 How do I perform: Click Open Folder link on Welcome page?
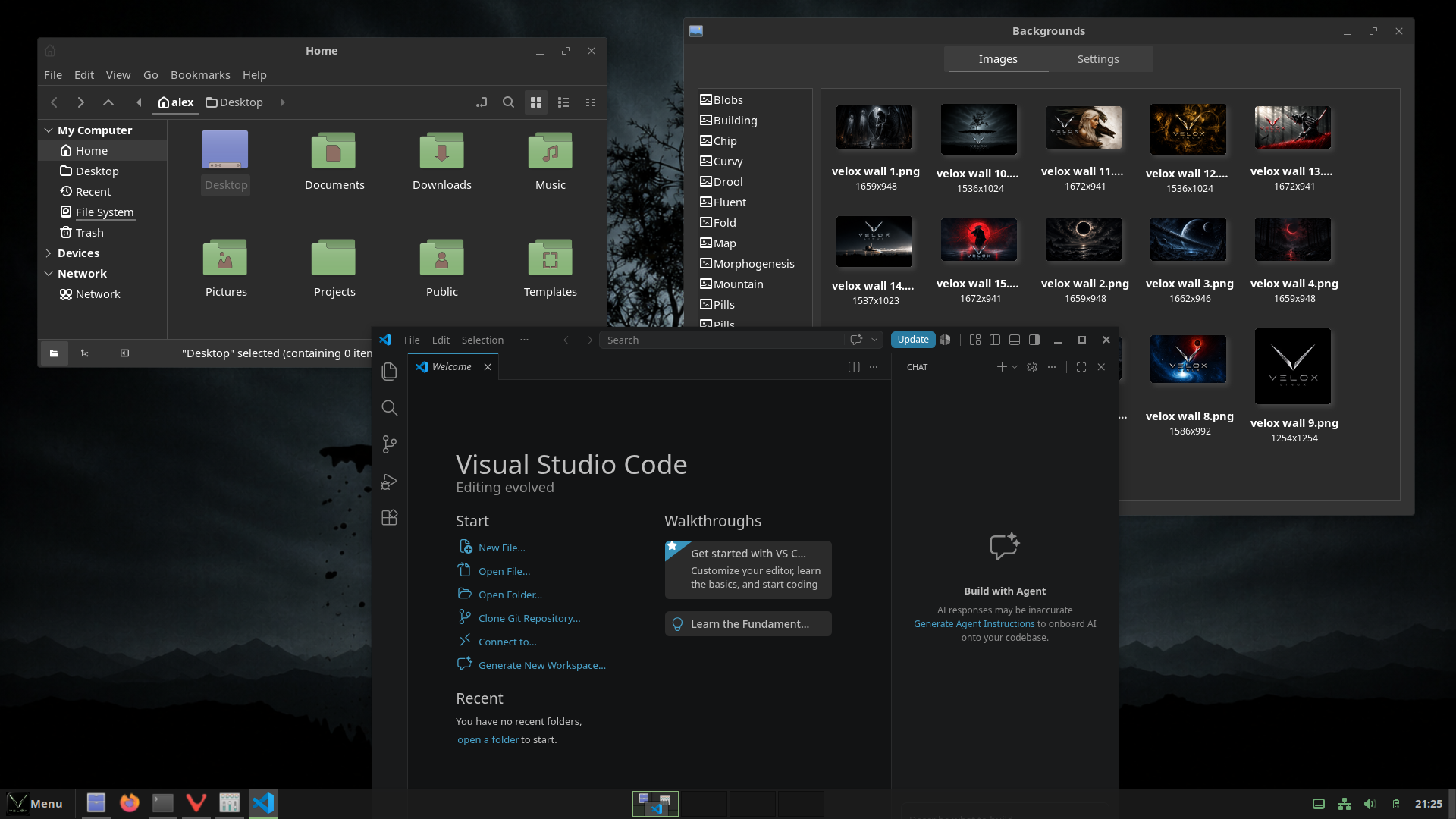pyautogui.click(x=510, y=595)
